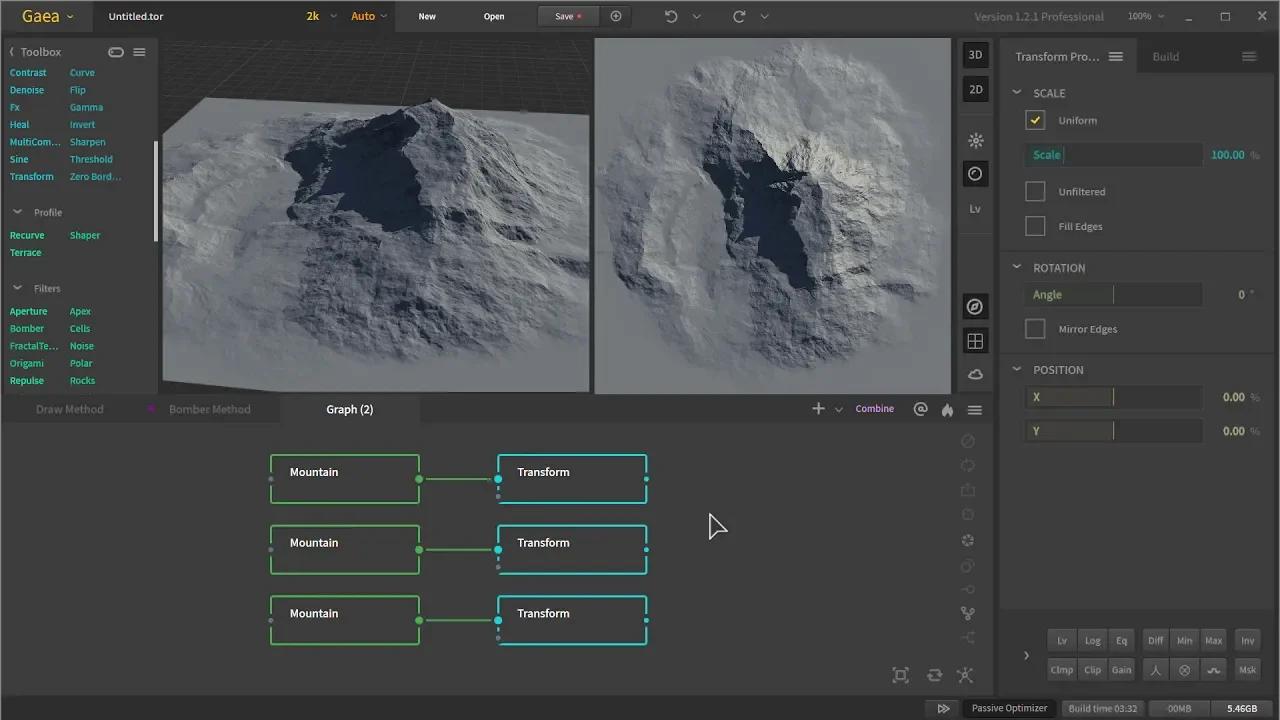The width and height of the screenshot is (1280, 720).
Task: Click the Save button
Action: coord(566,16)
